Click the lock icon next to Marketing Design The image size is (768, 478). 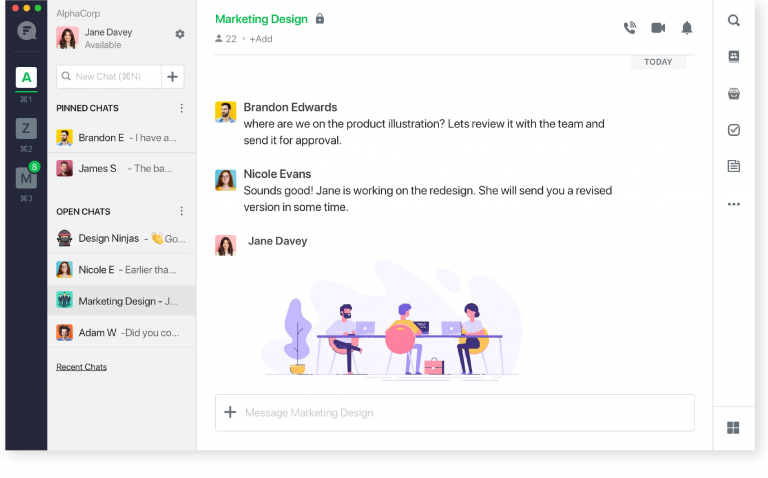[320, 19]
